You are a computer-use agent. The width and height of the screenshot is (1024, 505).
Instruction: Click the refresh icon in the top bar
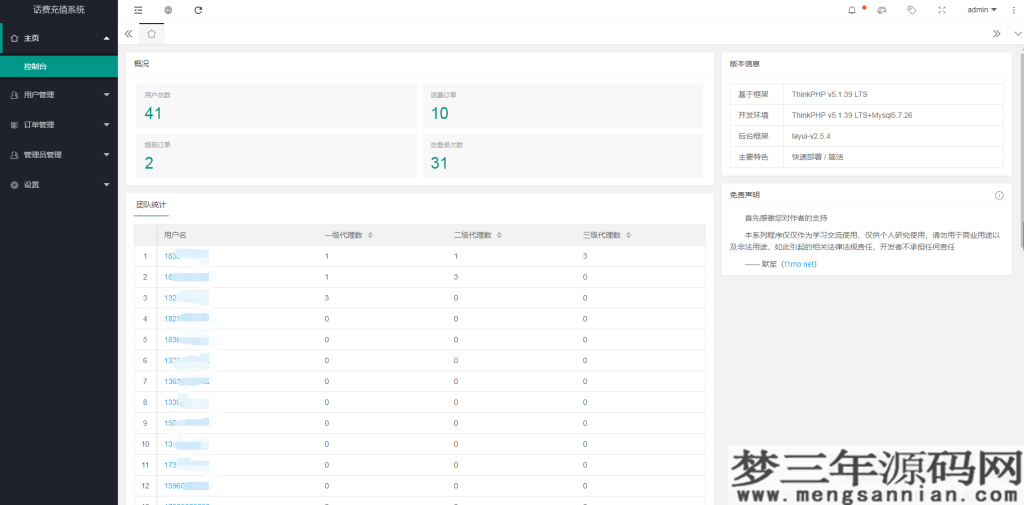point(199,10)
